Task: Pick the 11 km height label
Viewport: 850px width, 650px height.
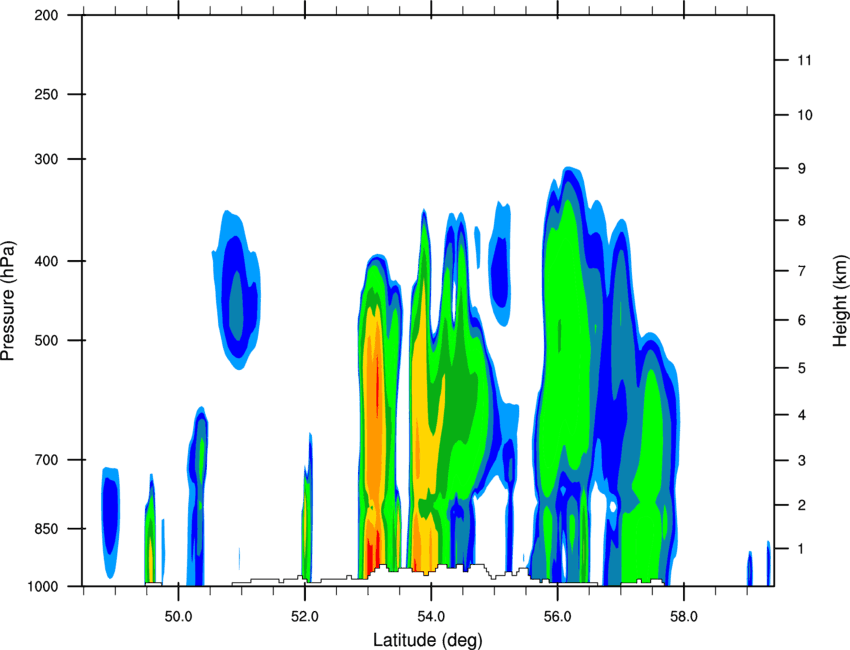Action: [804, 60]
